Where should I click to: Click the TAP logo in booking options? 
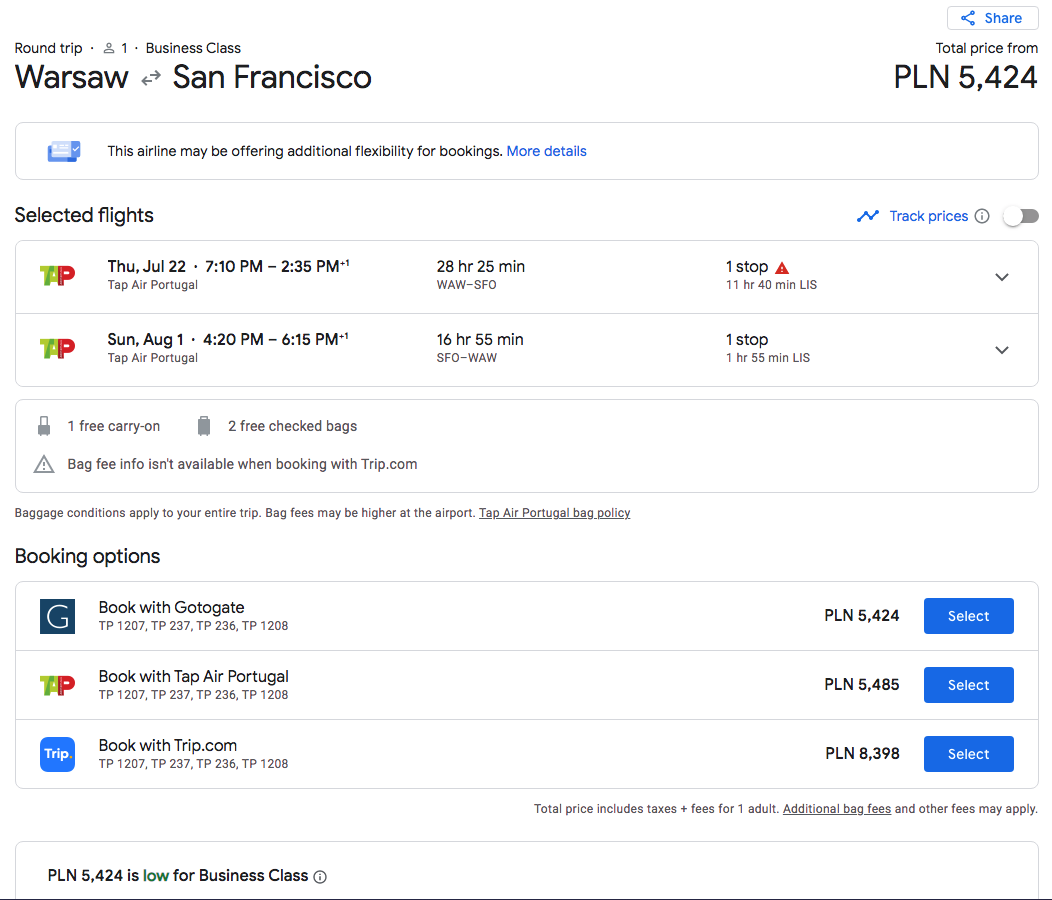(58, 685)
